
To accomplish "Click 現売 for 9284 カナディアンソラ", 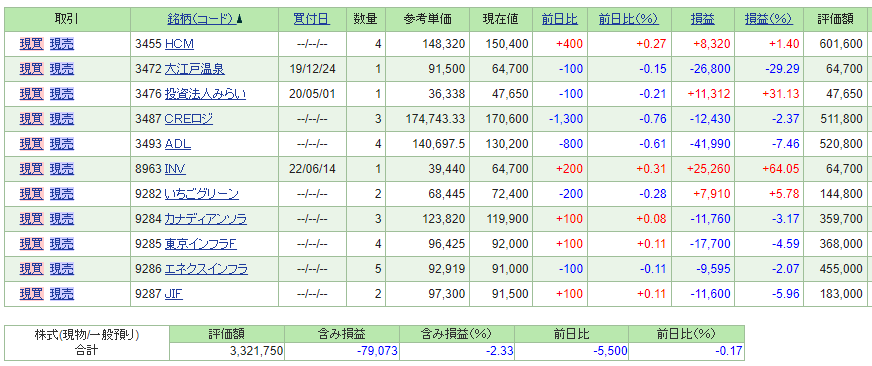I will click(61, 219).
